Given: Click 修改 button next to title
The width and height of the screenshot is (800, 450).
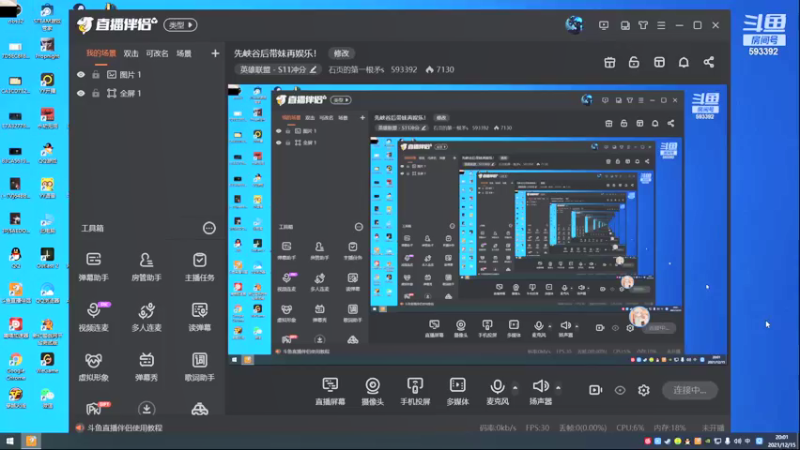Looking at the screenshot, I should click(x=341, y=53).
